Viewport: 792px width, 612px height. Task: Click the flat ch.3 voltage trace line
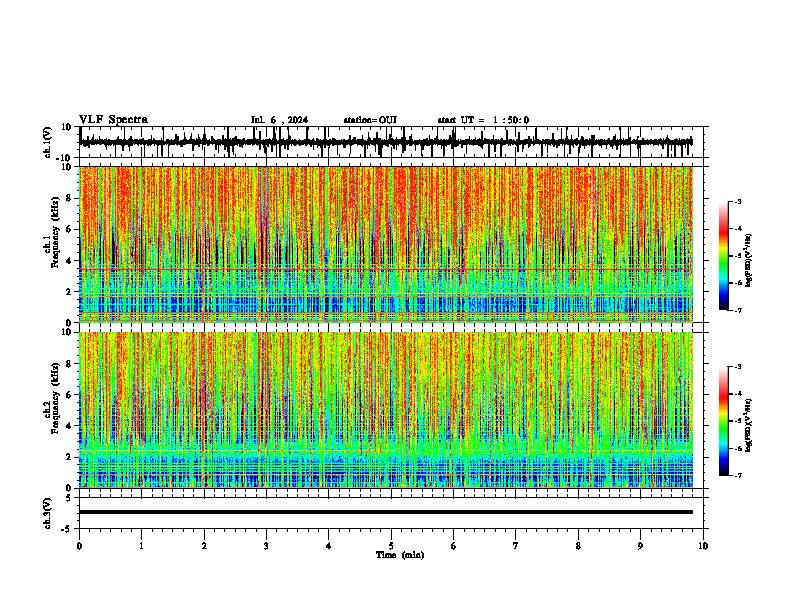pyautogui.click(x=386, y=512)
